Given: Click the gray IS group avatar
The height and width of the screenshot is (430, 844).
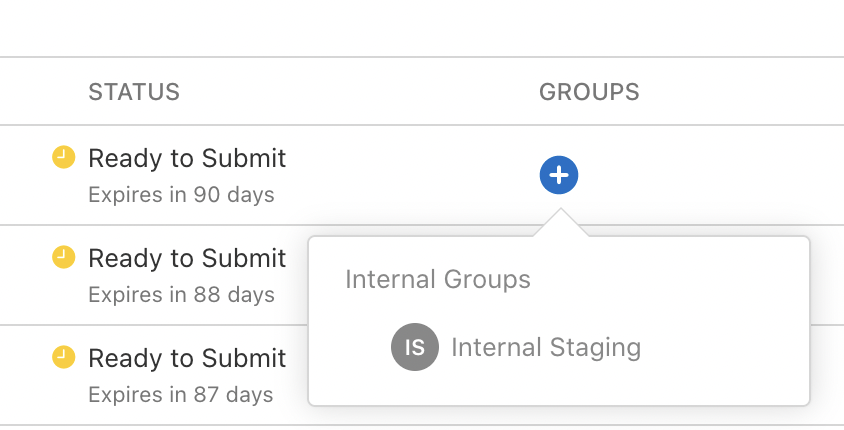Looking at the screenshot, I should 415,348.
